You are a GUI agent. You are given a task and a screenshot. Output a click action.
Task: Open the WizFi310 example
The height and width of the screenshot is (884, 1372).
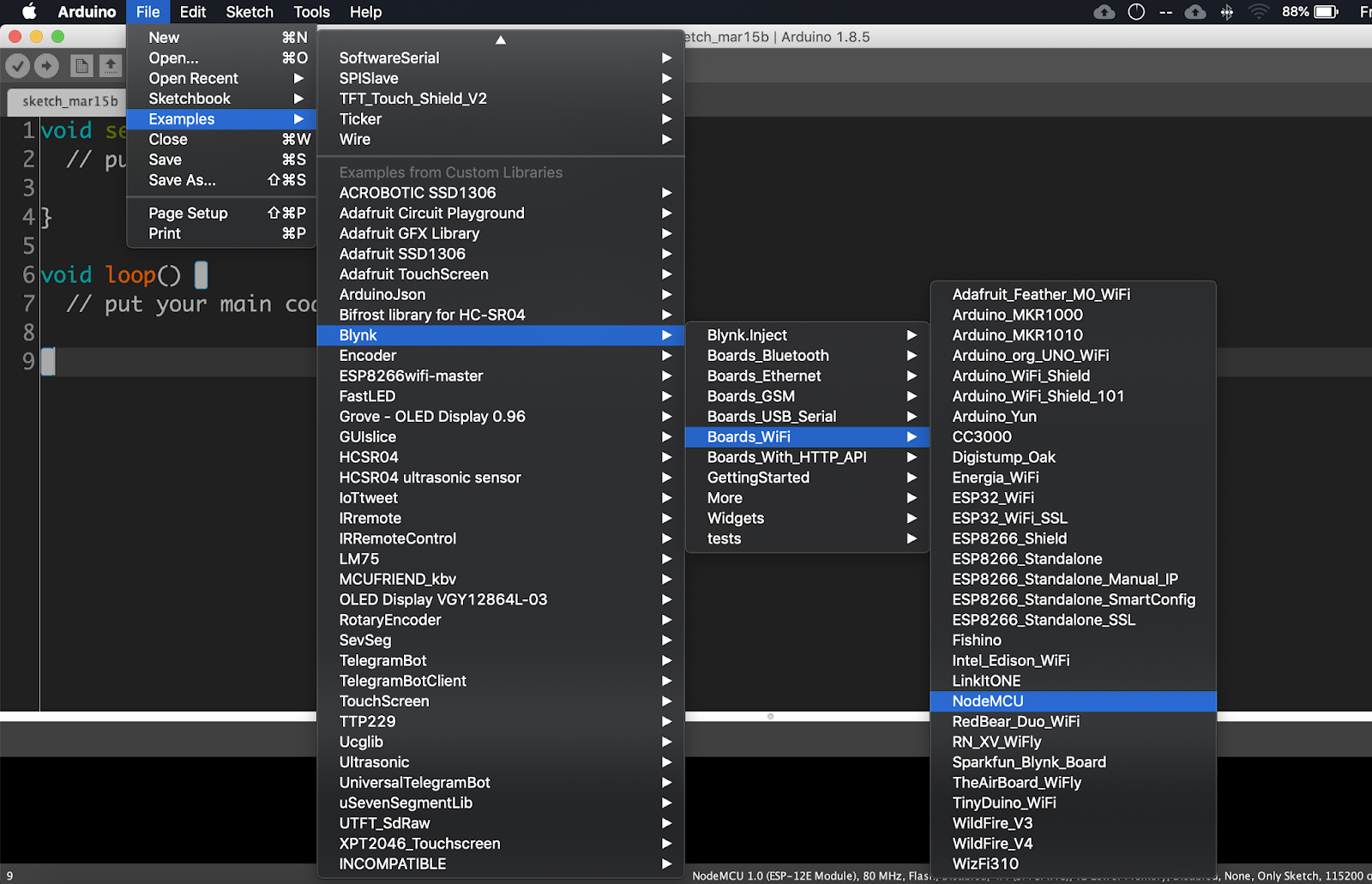(x=1073, y=864)
